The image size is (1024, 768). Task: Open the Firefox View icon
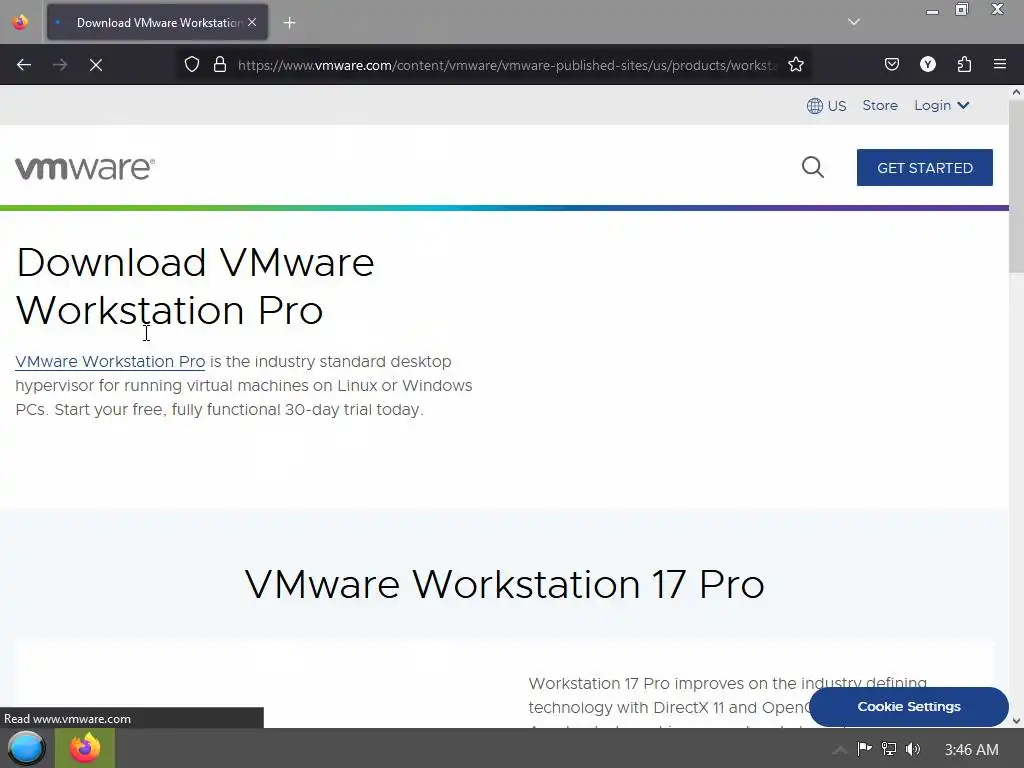[x=20, y=22]
